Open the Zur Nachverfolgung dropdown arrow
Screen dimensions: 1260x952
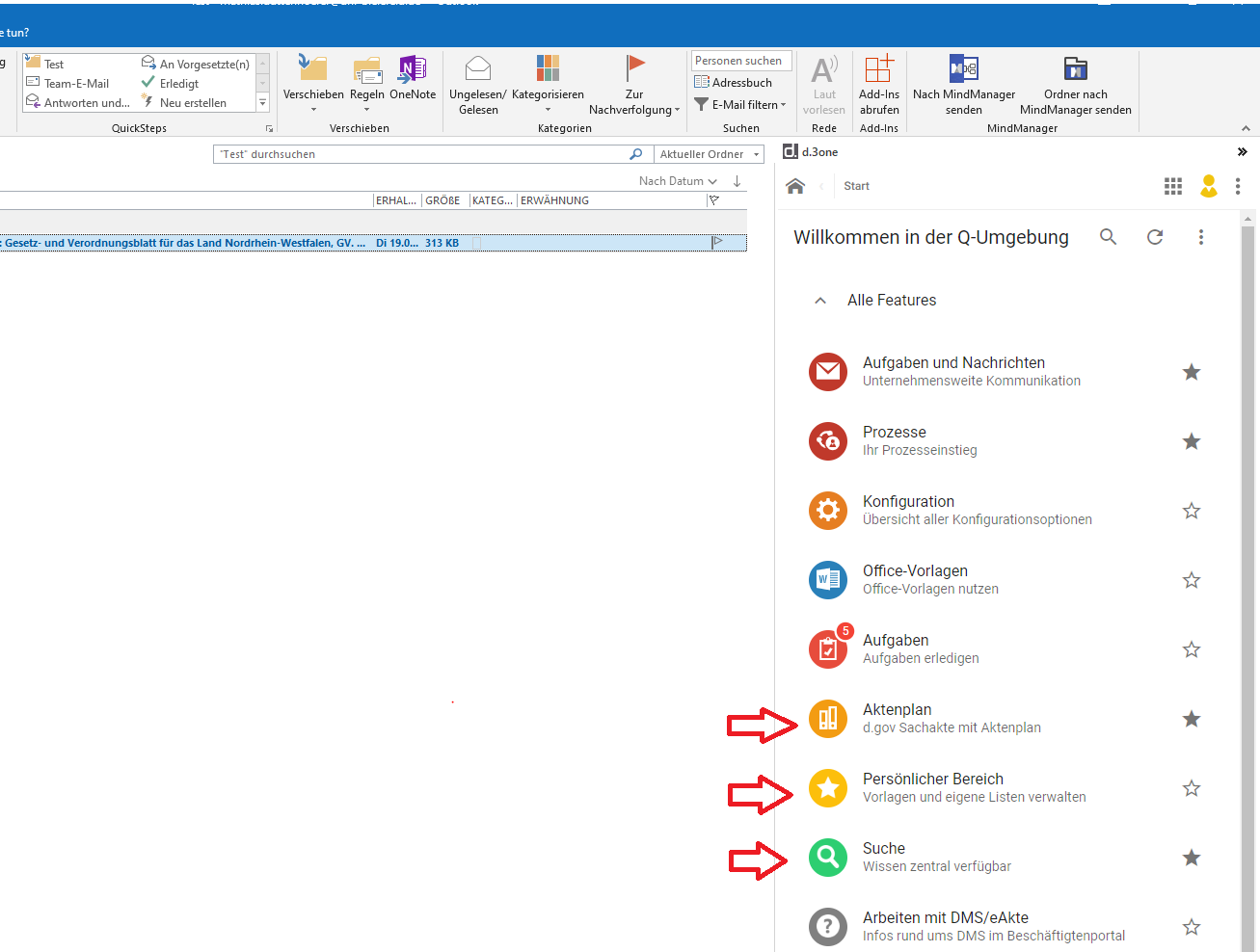tap(677, 110)
